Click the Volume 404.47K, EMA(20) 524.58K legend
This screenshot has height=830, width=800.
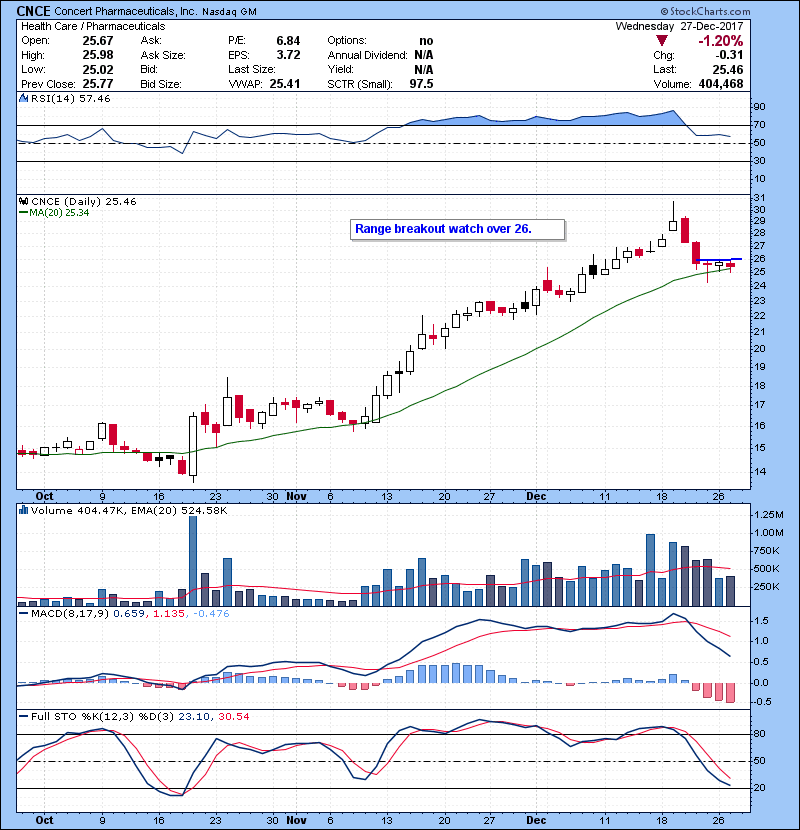point(129,510)
